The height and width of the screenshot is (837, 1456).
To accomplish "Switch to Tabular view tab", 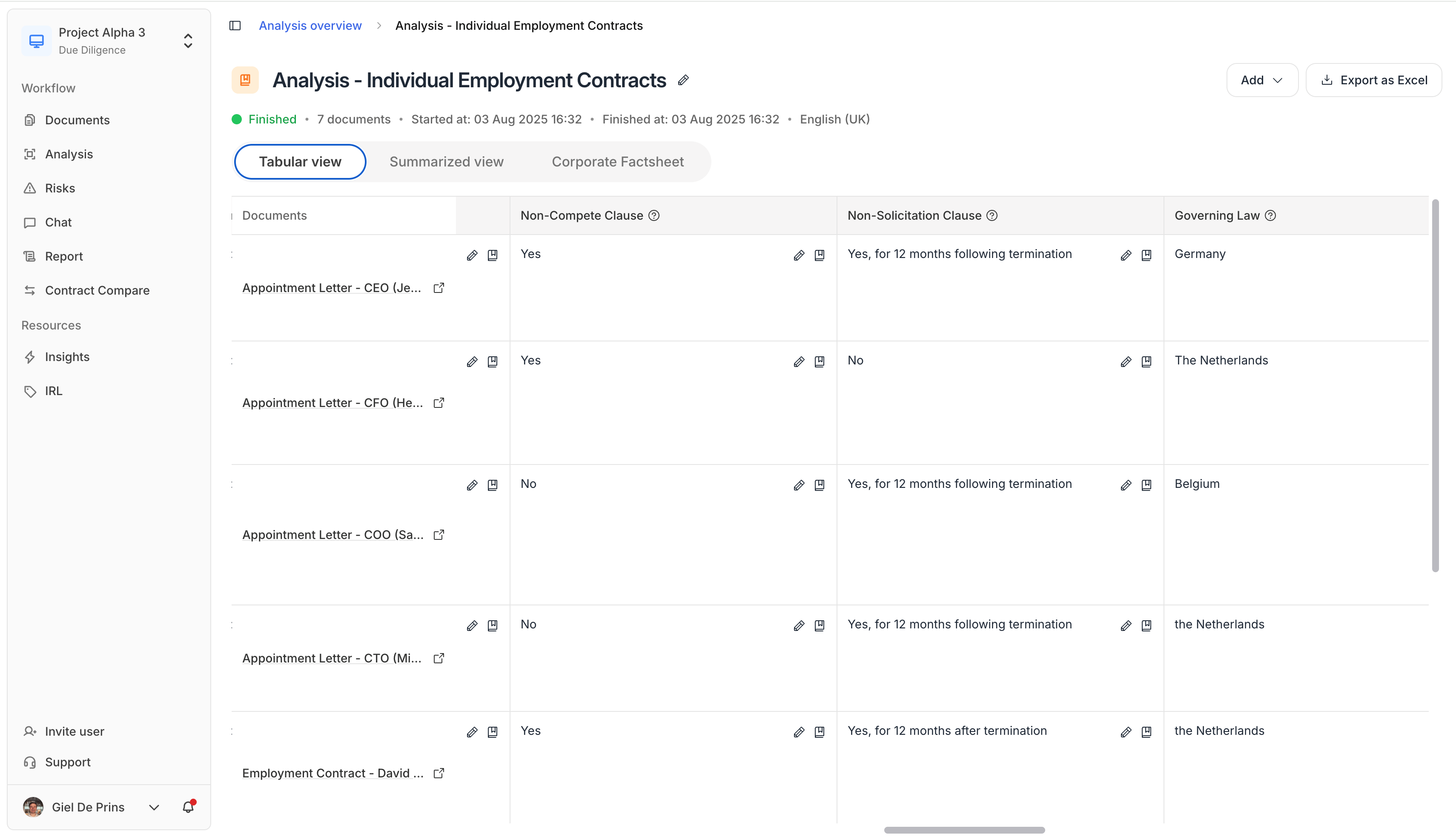I will click(300, 161).
